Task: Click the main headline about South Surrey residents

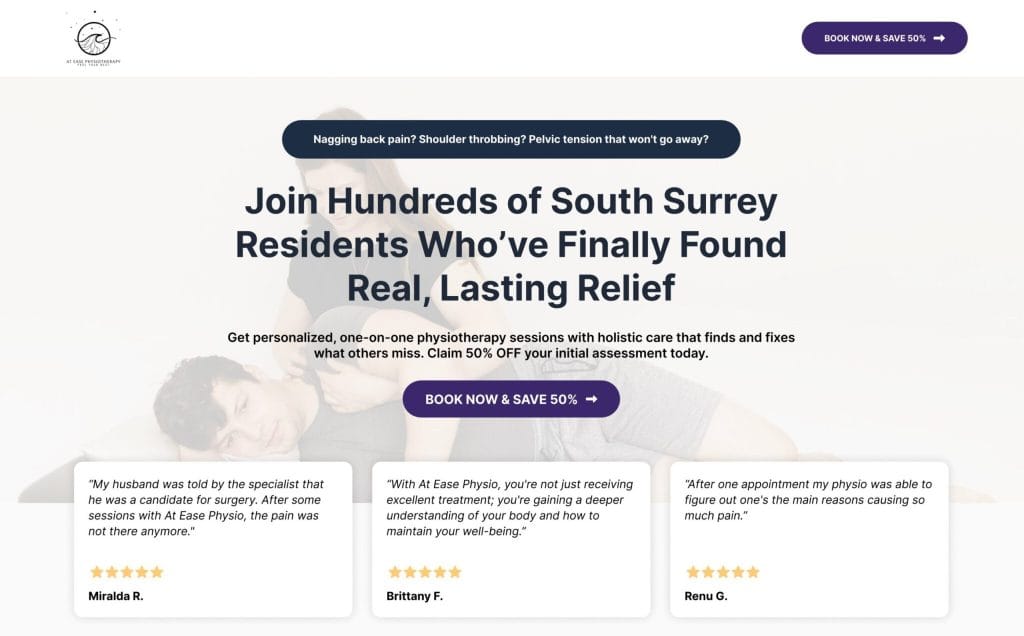Action: click(511, 245)
